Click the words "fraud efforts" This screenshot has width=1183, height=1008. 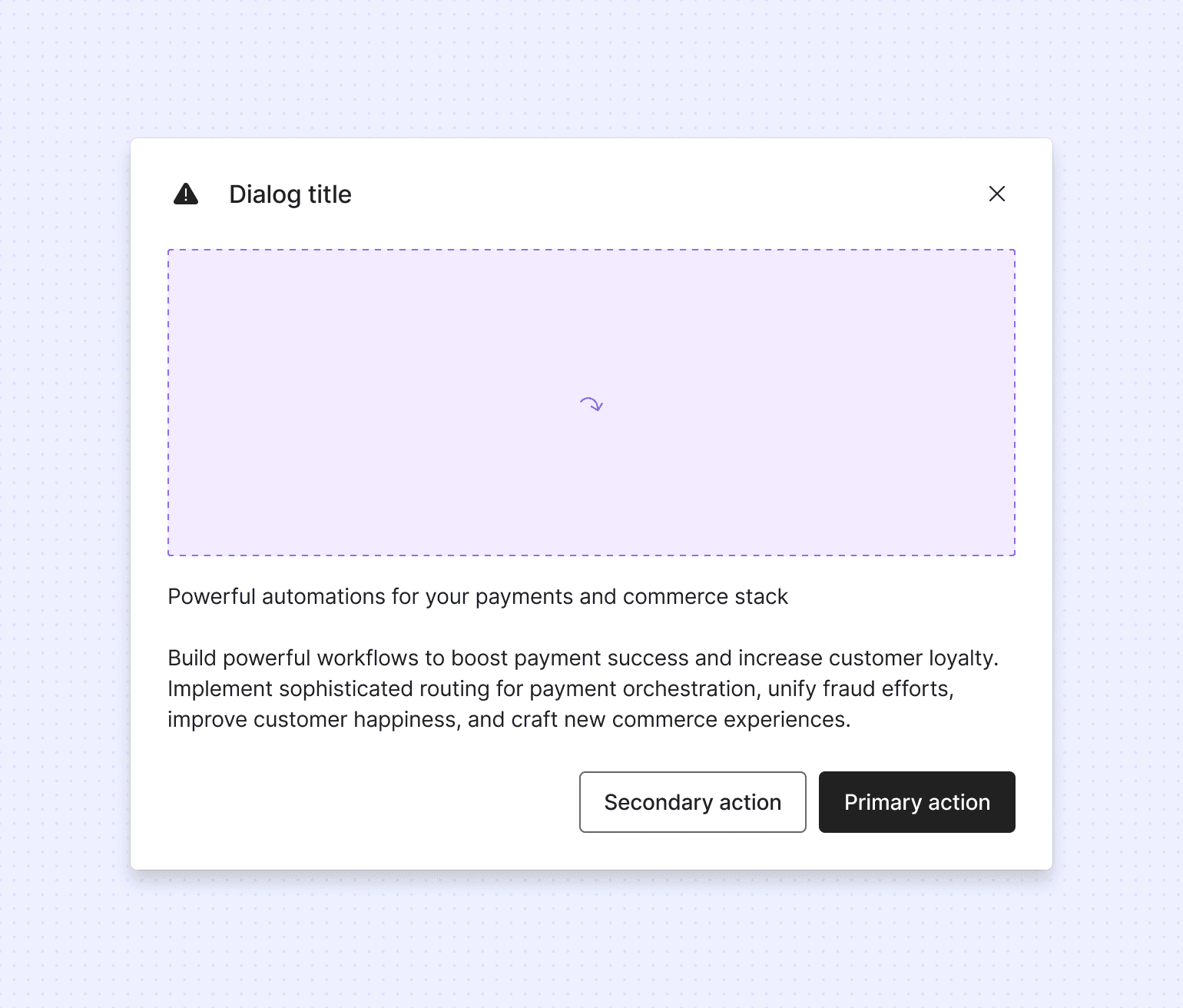click(888, 689)
